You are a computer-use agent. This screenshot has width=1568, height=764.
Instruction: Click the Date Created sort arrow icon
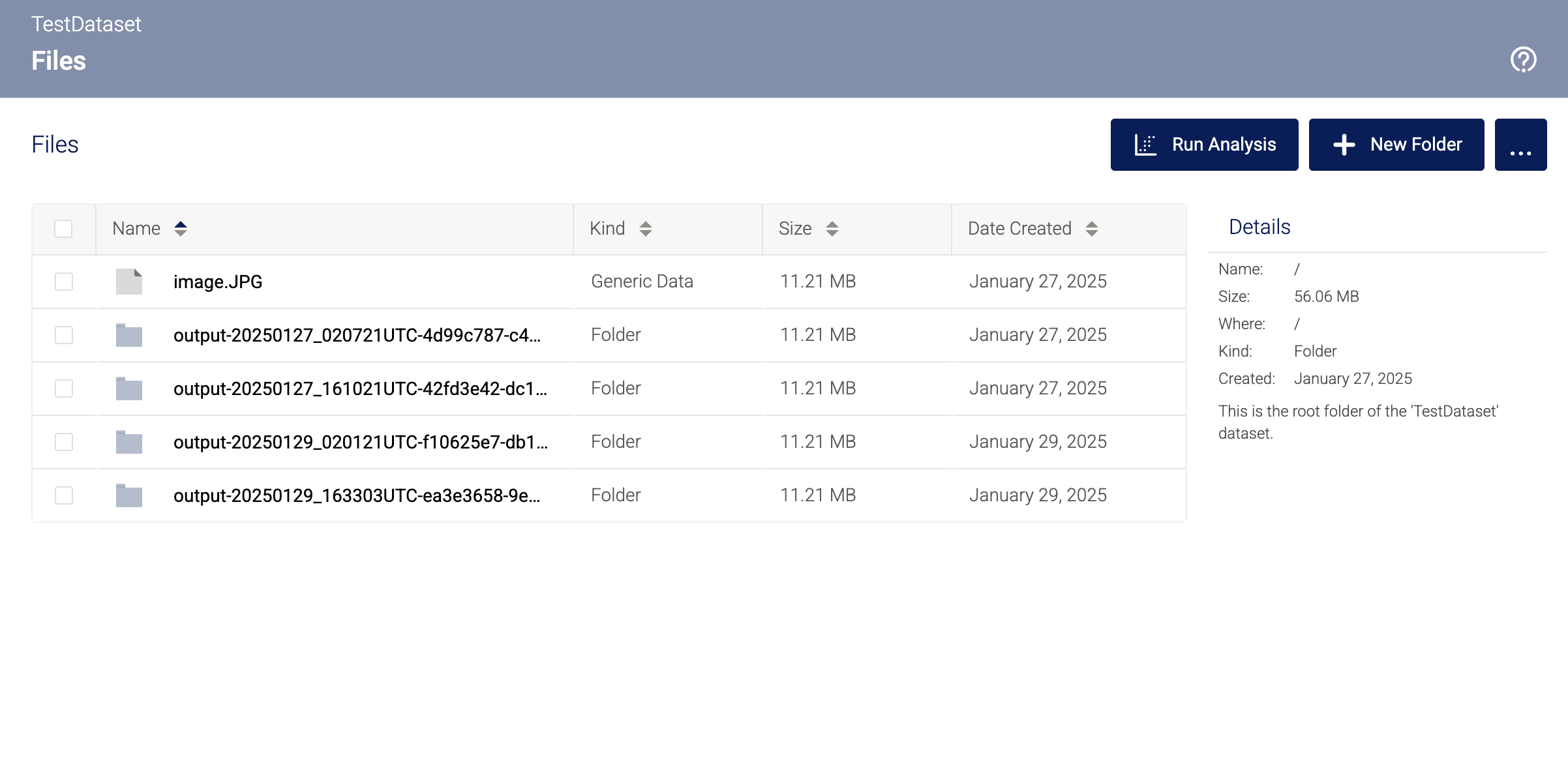(x=1094, y=228)
